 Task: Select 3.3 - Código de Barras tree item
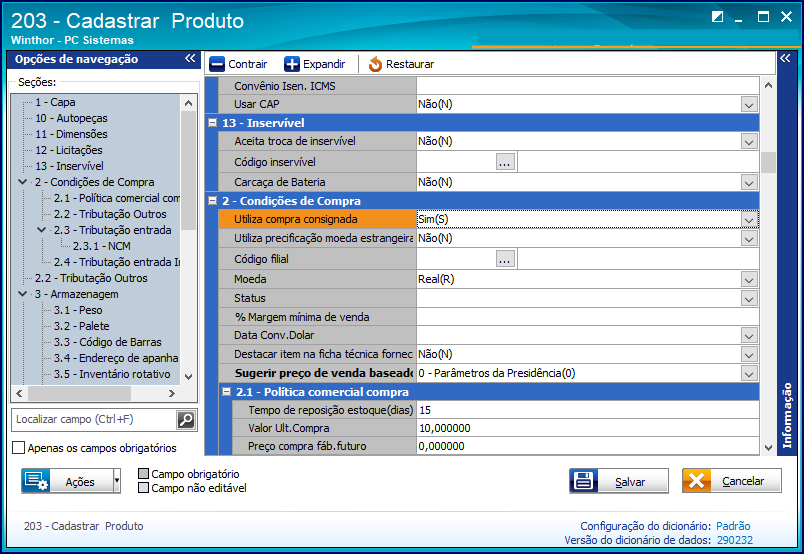point(108,342)
